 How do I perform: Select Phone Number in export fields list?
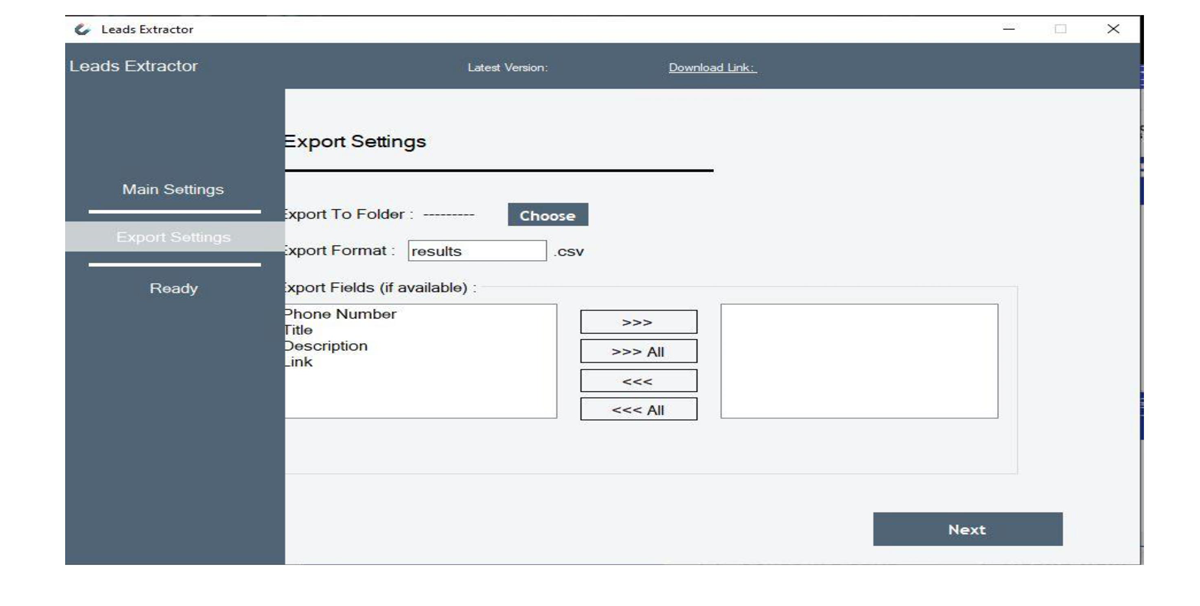(x=340, y=314)
